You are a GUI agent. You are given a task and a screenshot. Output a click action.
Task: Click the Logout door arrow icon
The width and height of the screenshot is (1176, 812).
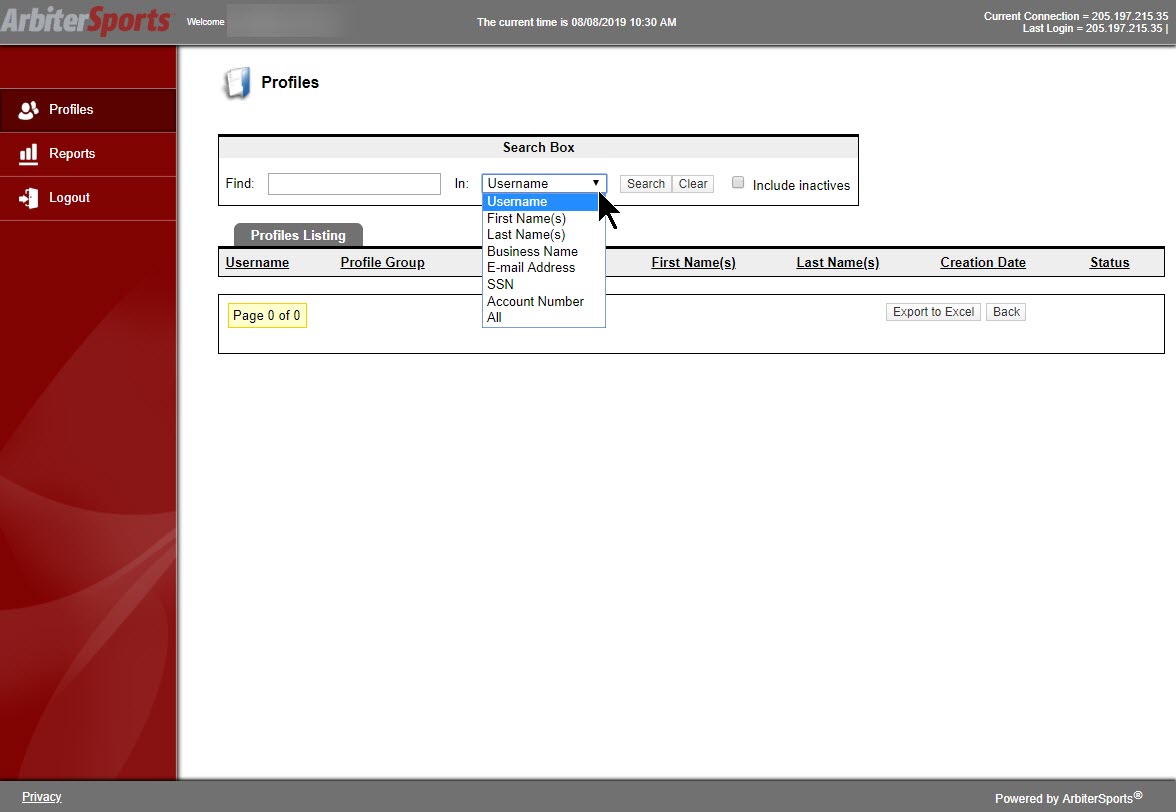pyautogui.click(x=28, y=198)
